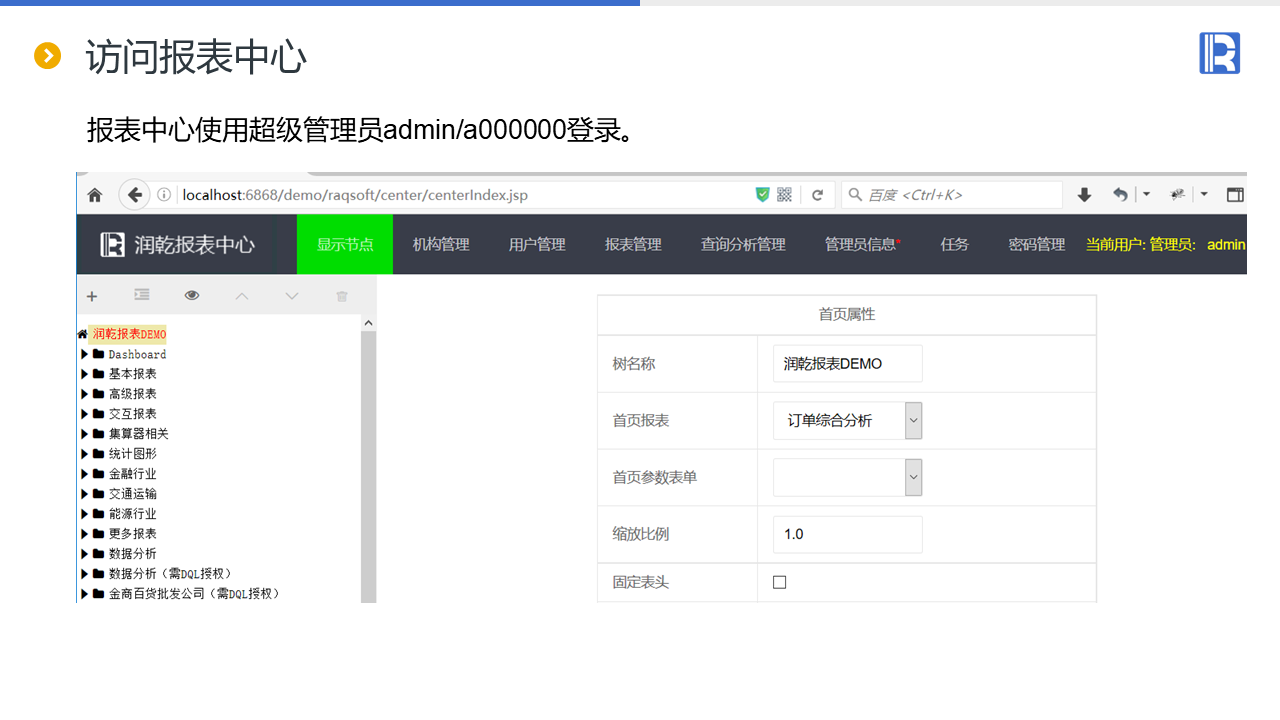Reload the page with the refresh icon
The image size is (1280, 720).
[x=817, y=195]
